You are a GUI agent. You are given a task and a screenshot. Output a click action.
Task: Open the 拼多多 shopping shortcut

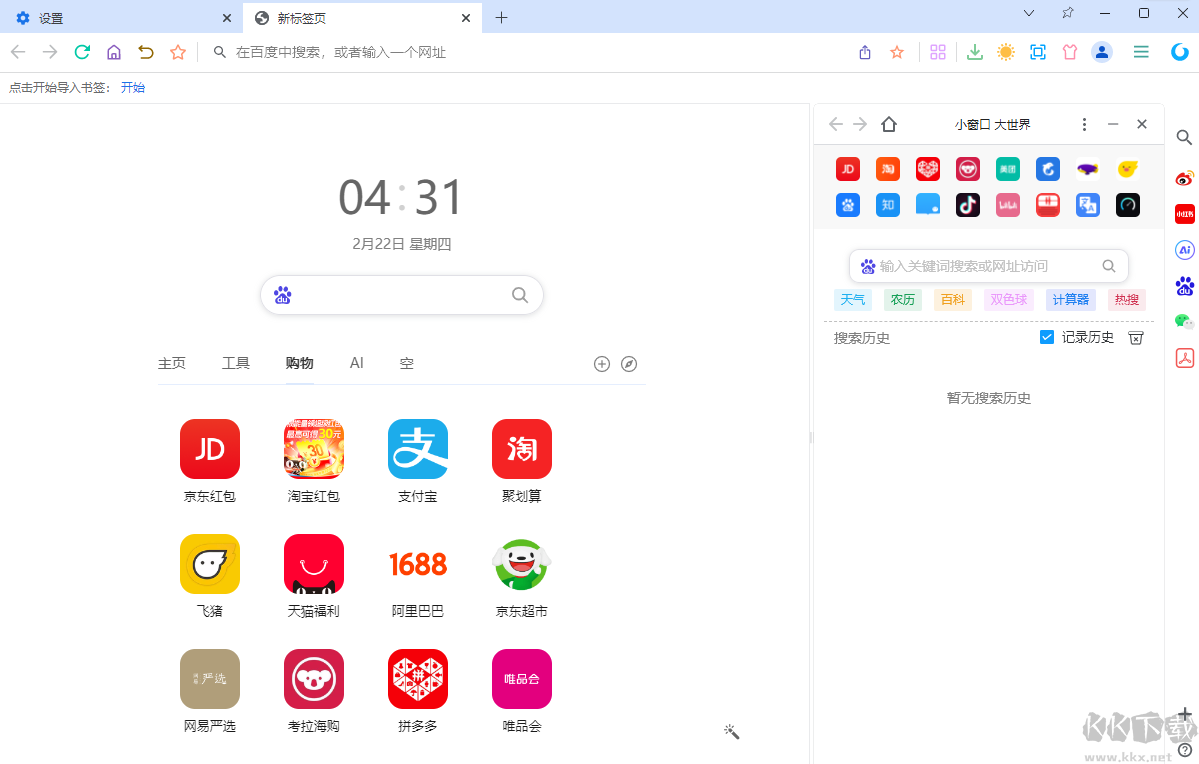[x=417, y=679]
